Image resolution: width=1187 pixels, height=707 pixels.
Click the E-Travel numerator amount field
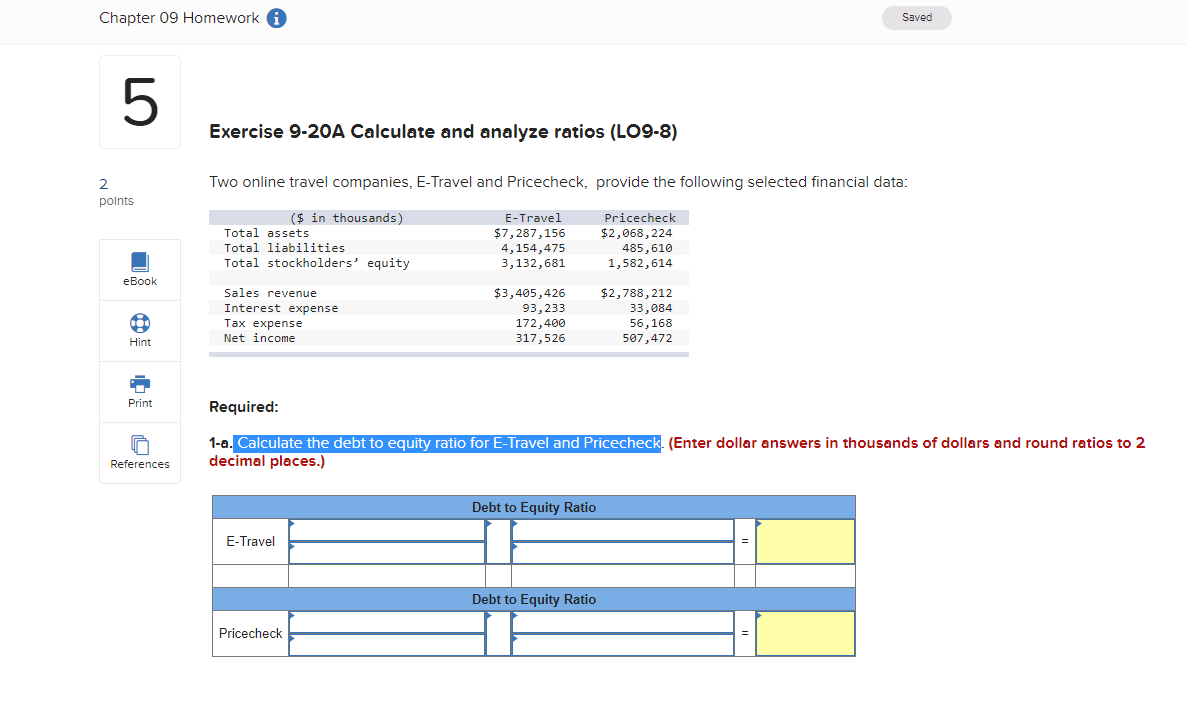click(387, 553)
